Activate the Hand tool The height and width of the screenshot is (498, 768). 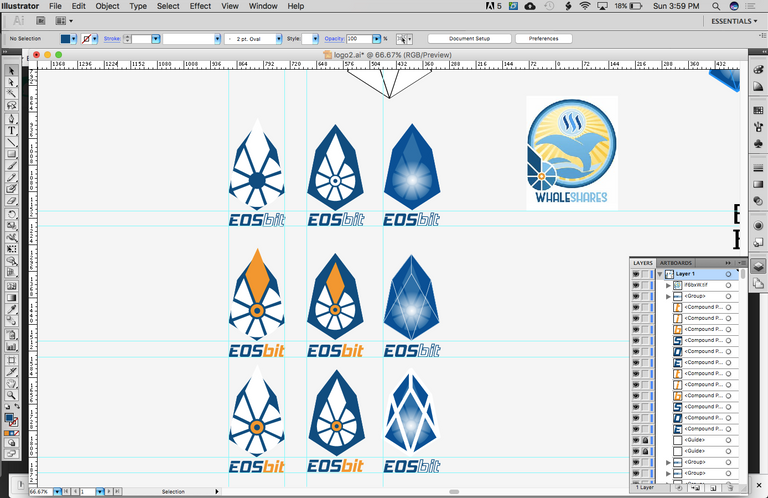[11, 383]
